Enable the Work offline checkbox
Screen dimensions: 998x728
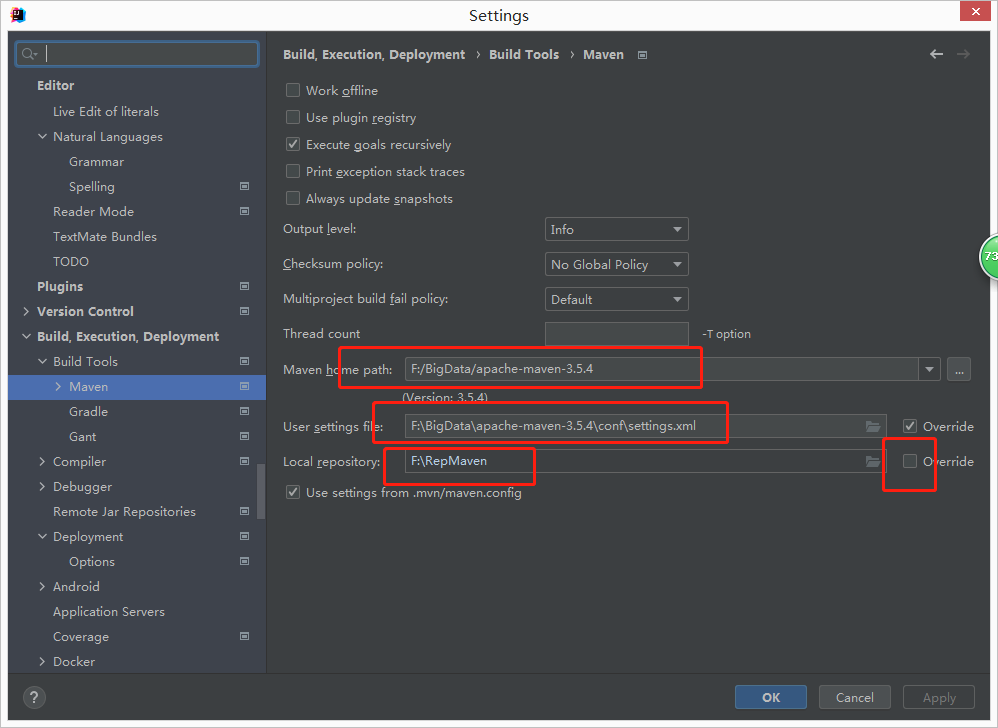[293, 90]
